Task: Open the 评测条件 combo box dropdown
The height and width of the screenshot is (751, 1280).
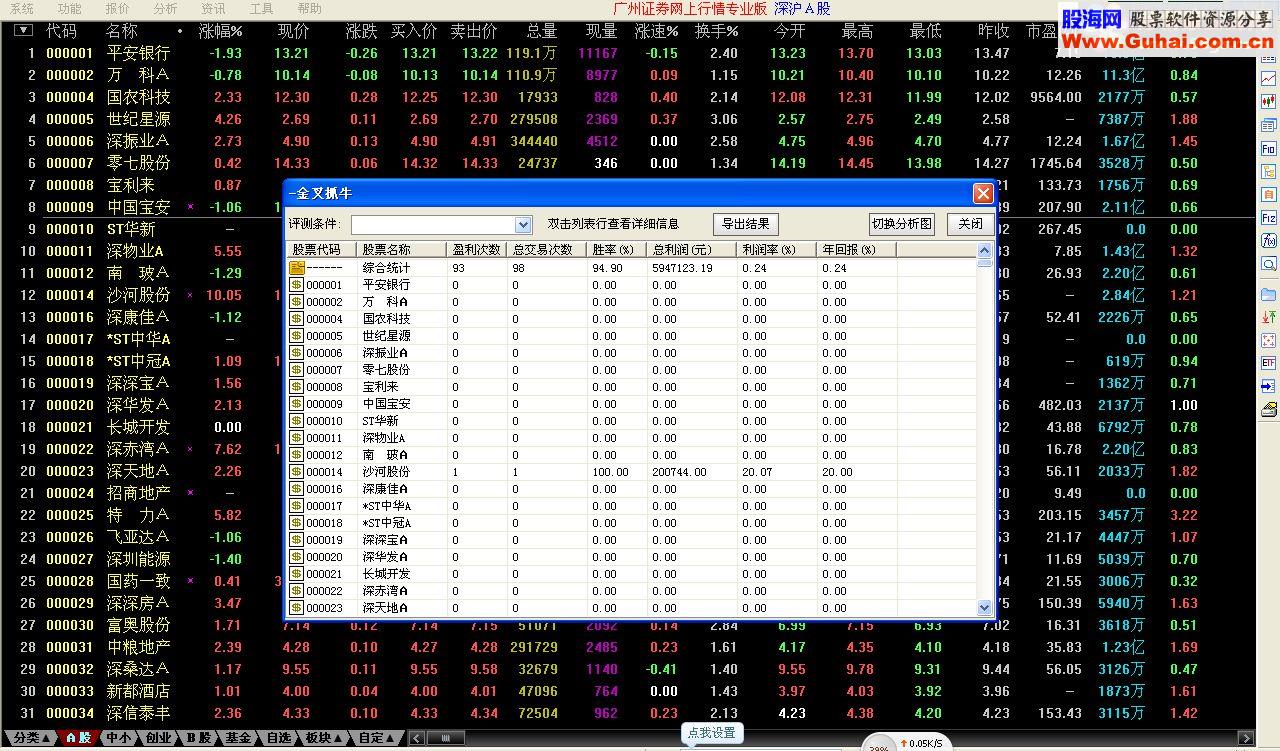Action: (x=523, y=225)
